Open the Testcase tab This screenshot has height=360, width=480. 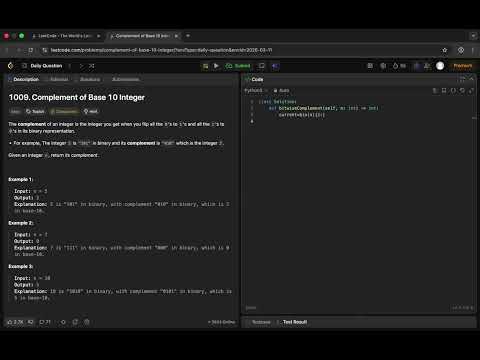tap(259, 322)
